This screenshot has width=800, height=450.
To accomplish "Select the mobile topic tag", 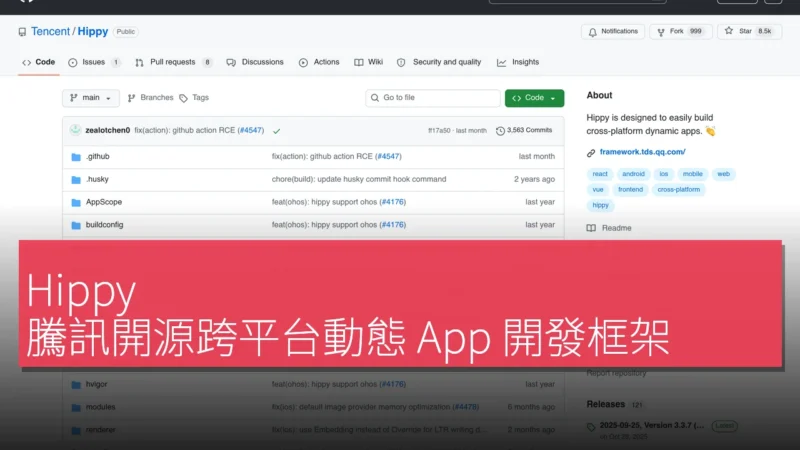I will pos(692,174).
